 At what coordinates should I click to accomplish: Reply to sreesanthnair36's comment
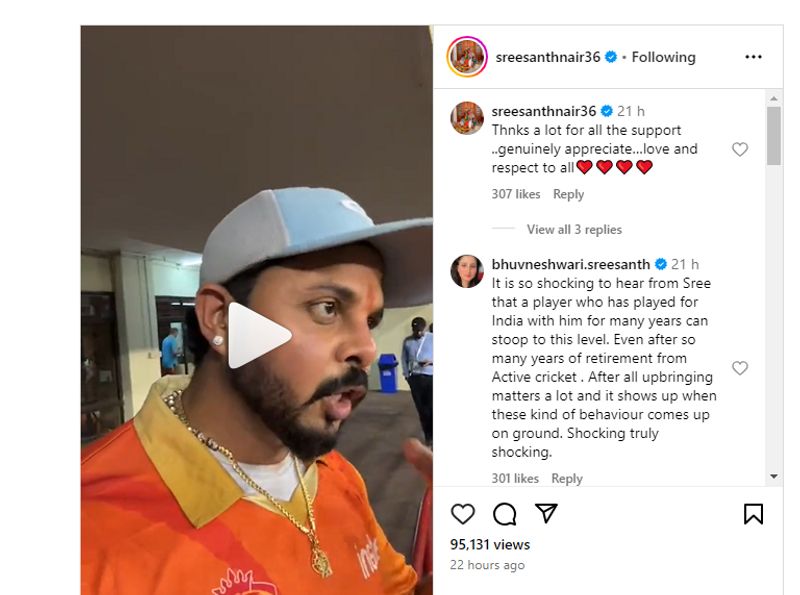[568, 194]
